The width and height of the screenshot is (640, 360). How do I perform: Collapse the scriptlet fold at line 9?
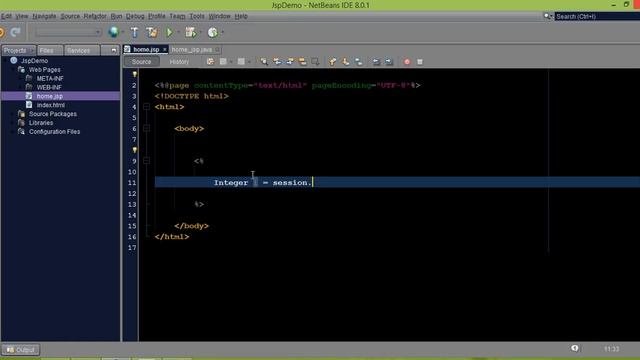[x=147, y=161]
